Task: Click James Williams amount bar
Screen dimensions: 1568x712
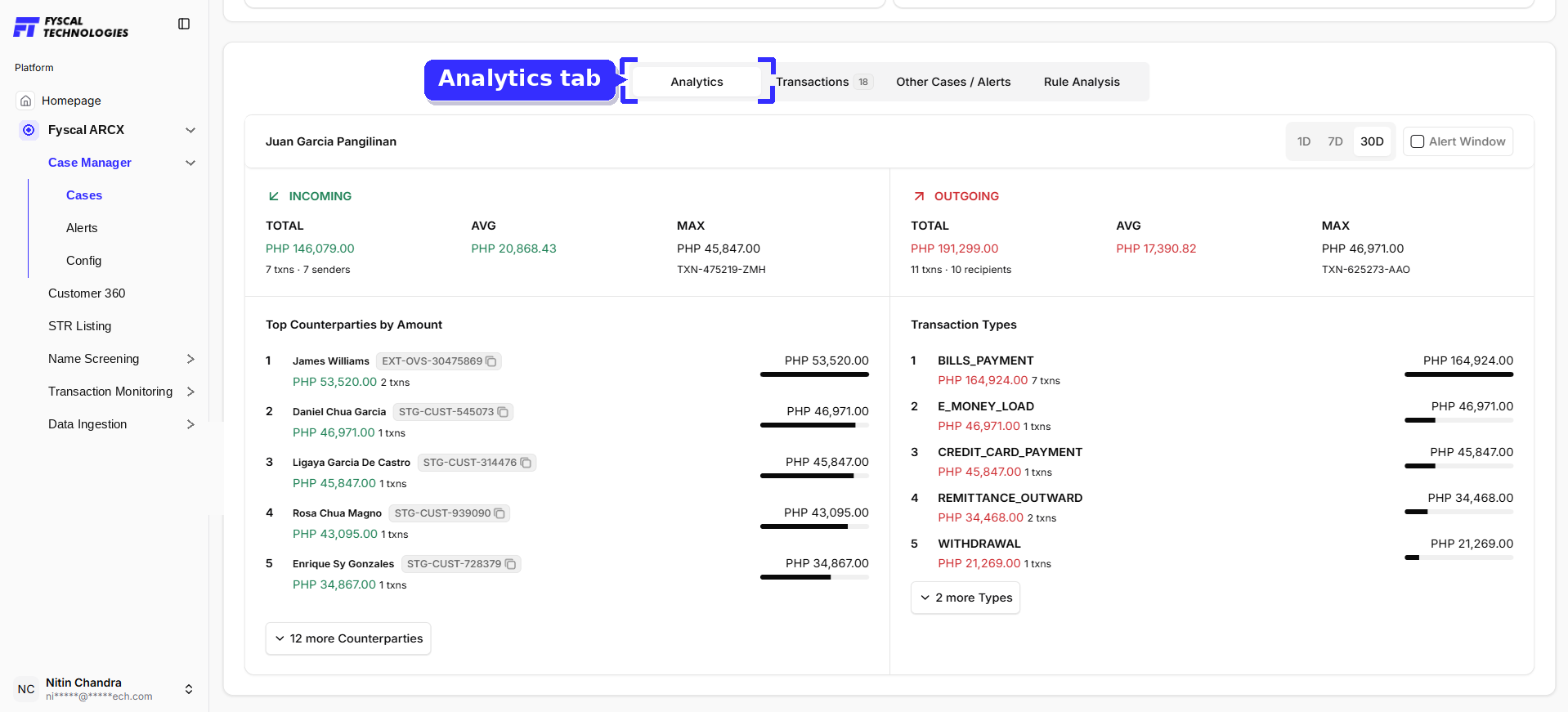Action: coord(814,374)
